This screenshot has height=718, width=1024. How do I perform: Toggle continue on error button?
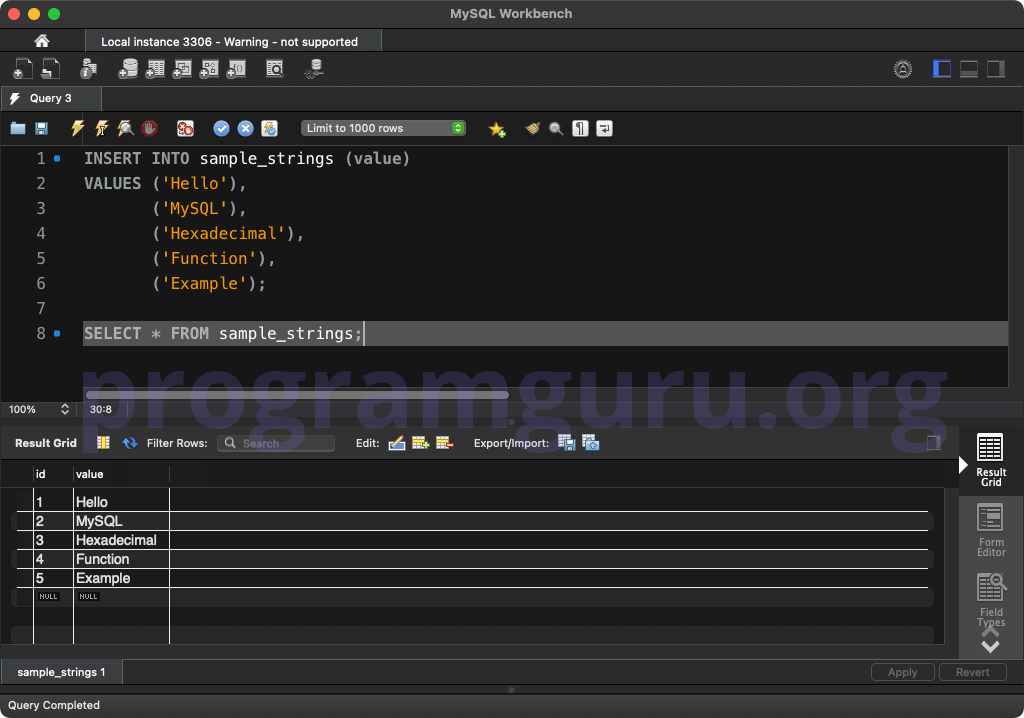click(x=185, y=128)
